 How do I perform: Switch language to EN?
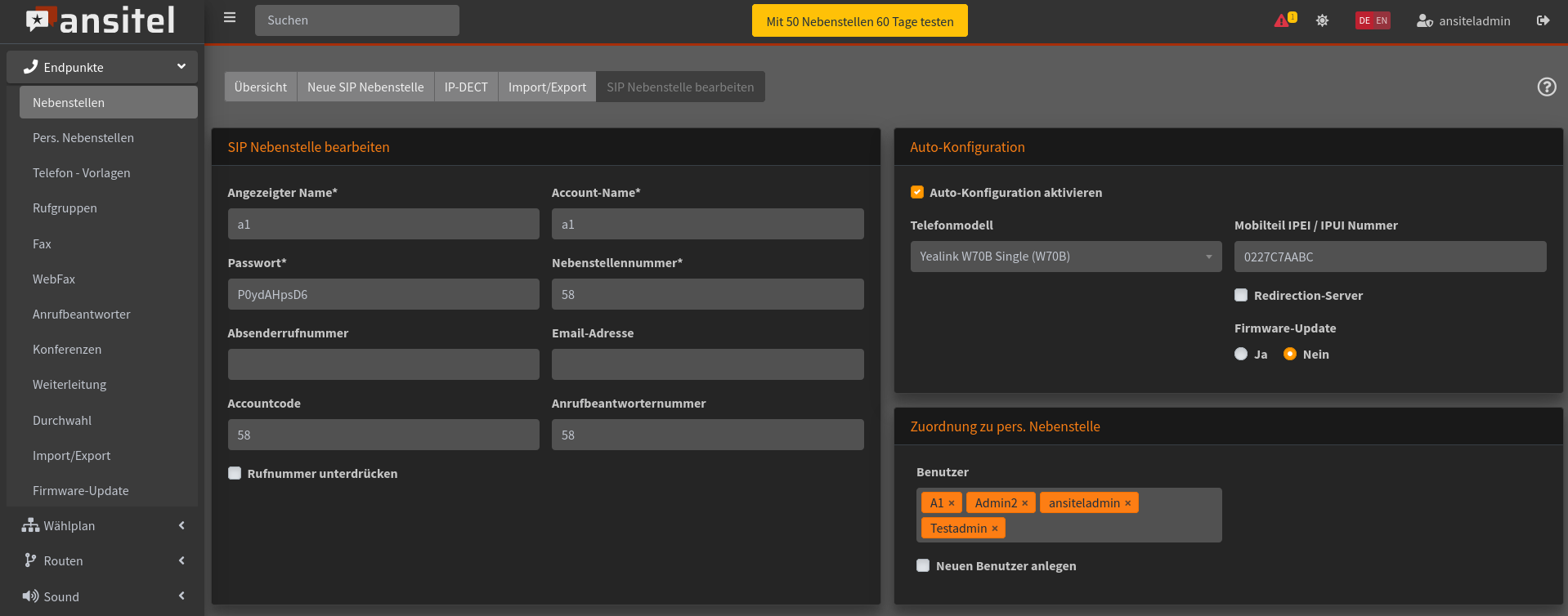point(1382,20)
